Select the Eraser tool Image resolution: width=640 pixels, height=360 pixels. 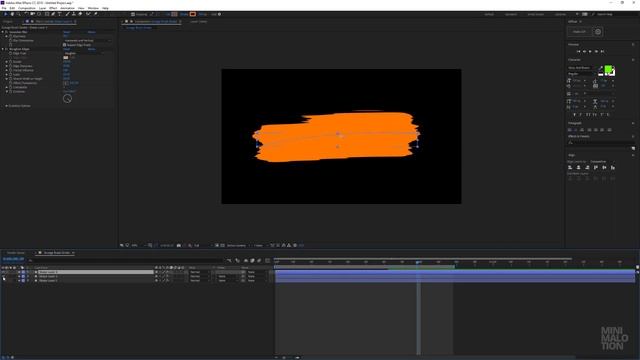[x=80, y=14]
